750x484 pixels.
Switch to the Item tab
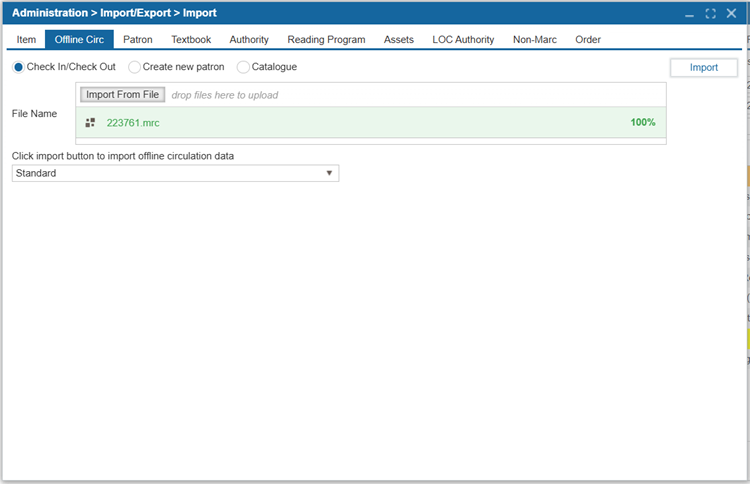(26, 40)
